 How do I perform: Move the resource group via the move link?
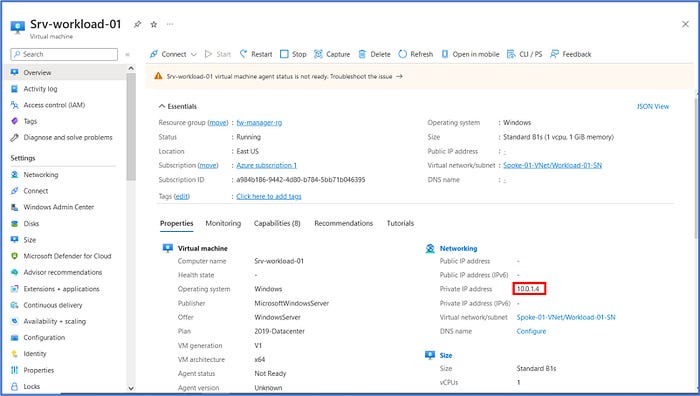[x=218, y=122]
